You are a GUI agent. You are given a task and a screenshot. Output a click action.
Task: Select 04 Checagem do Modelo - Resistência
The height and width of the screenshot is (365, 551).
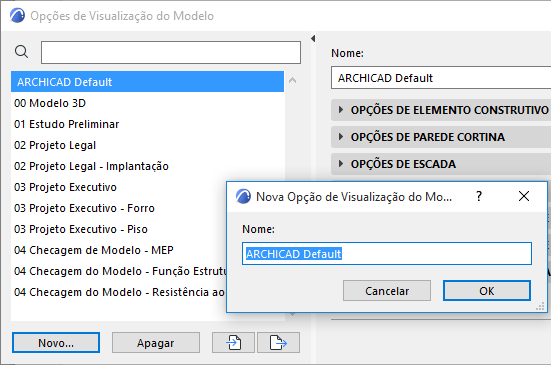coord(119,292)
